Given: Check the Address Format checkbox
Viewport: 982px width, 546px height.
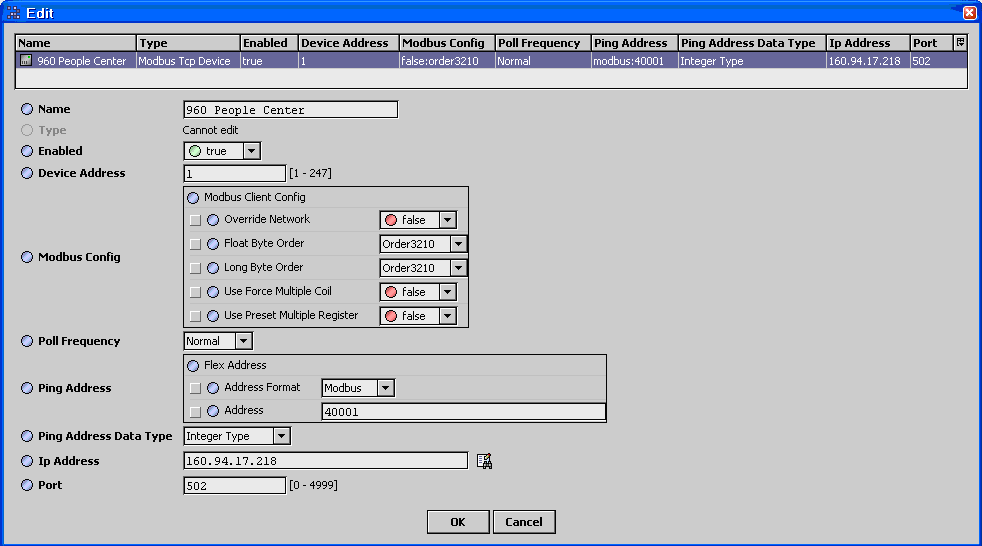Looking at the screenshot, I should tap(196, 388).
